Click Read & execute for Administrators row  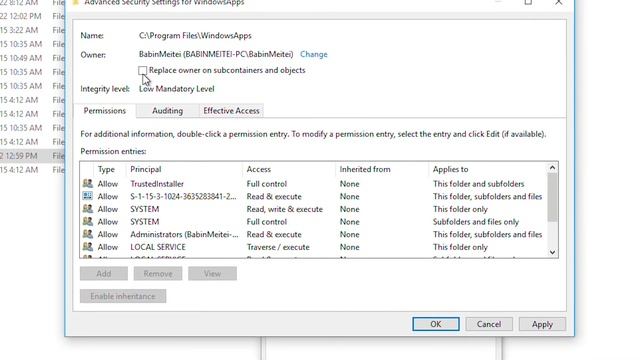[x=274, y=234]
